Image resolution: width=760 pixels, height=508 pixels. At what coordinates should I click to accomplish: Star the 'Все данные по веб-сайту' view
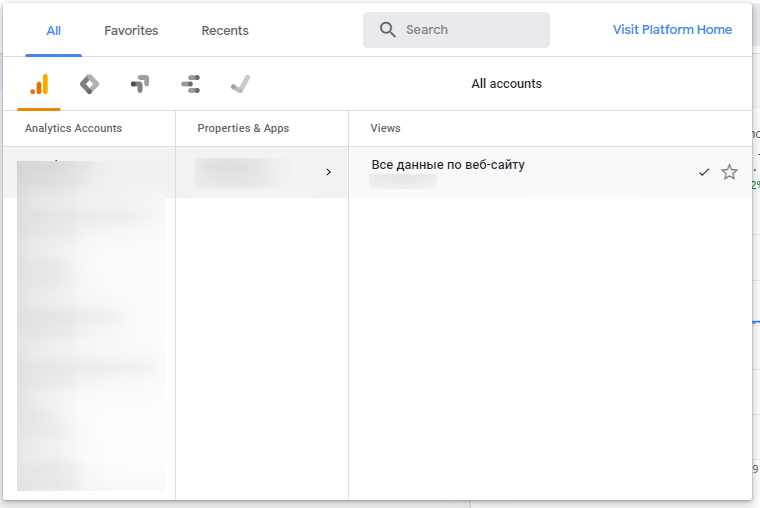729,172
